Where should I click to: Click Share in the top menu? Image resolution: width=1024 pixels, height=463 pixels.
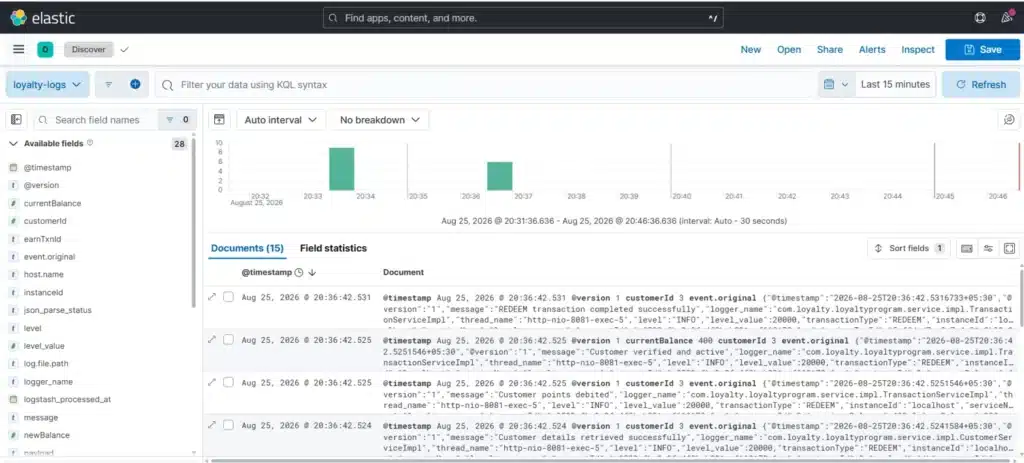tap(829, 50)
